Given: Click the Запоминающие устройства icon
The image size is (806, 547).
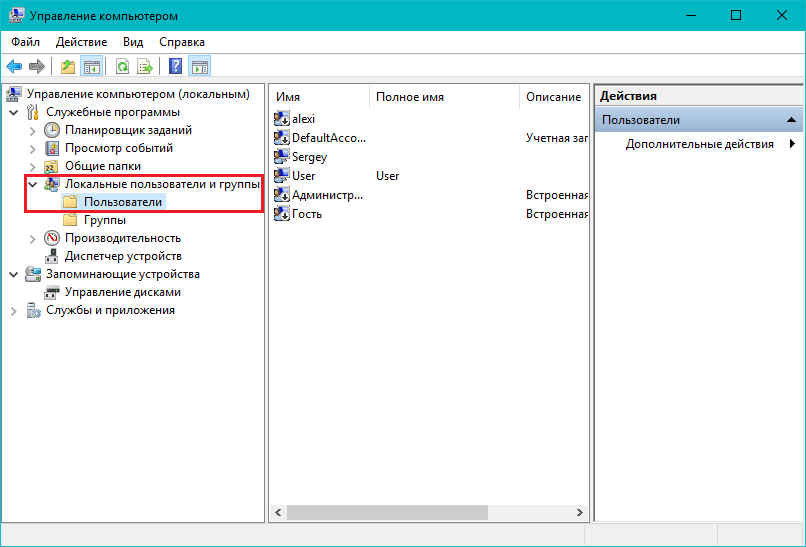Looking at the screenshot, I should click(33, 274).
